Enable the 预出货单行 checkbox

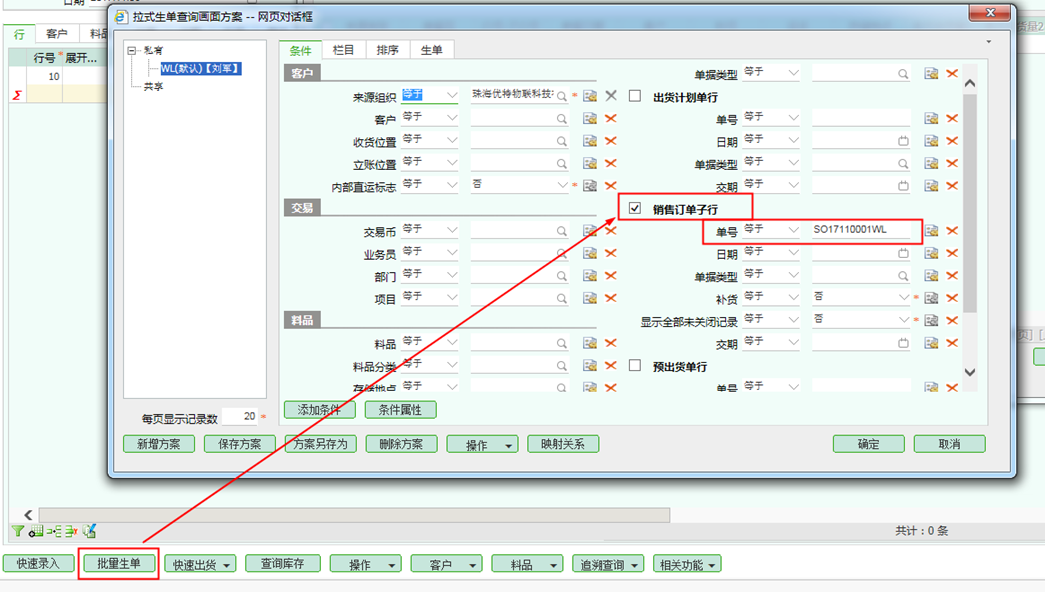pos(635,366)
